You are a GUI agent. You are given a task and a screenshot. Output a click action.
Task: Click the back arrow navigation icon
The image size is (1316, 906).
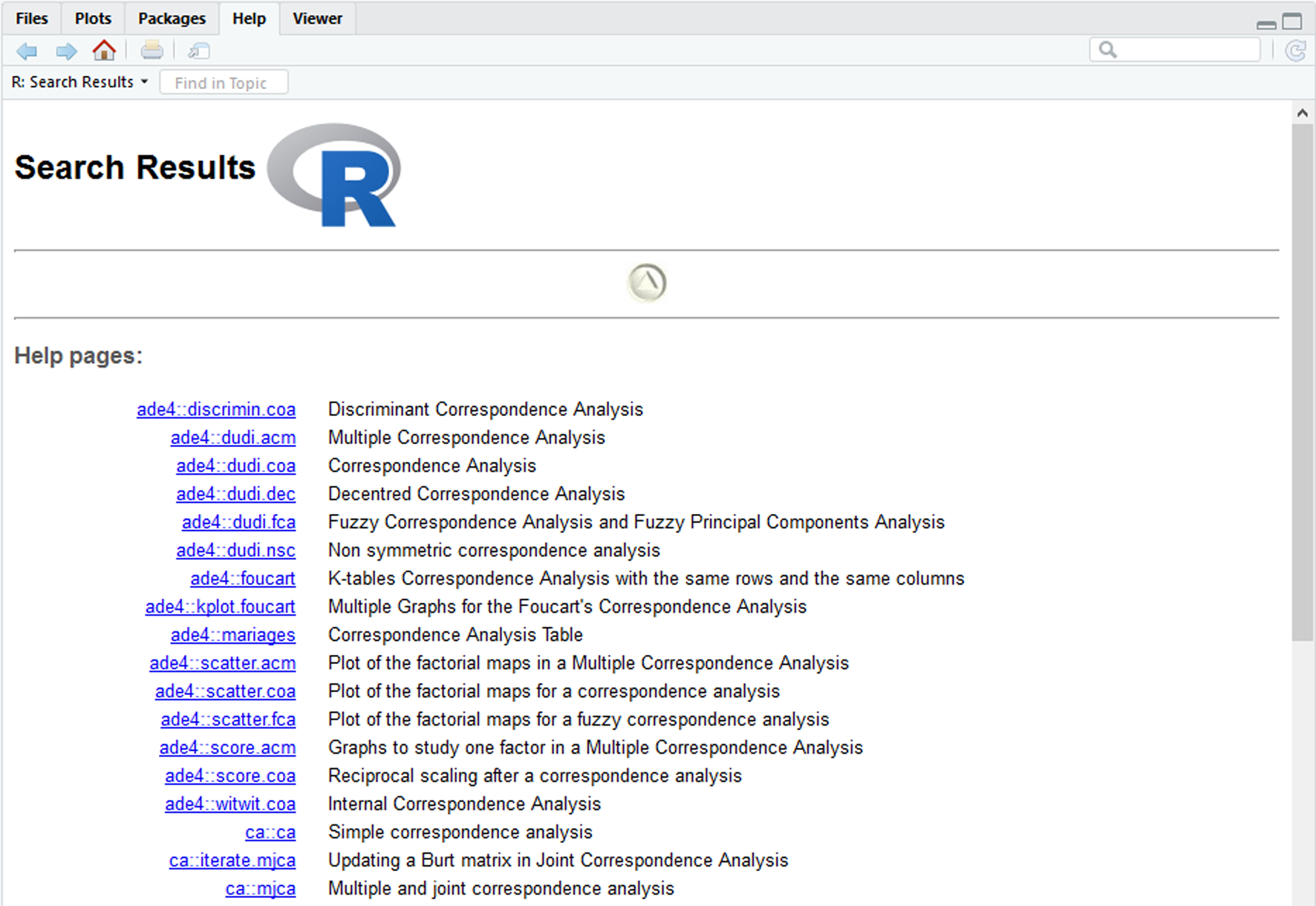coord(27,51)
